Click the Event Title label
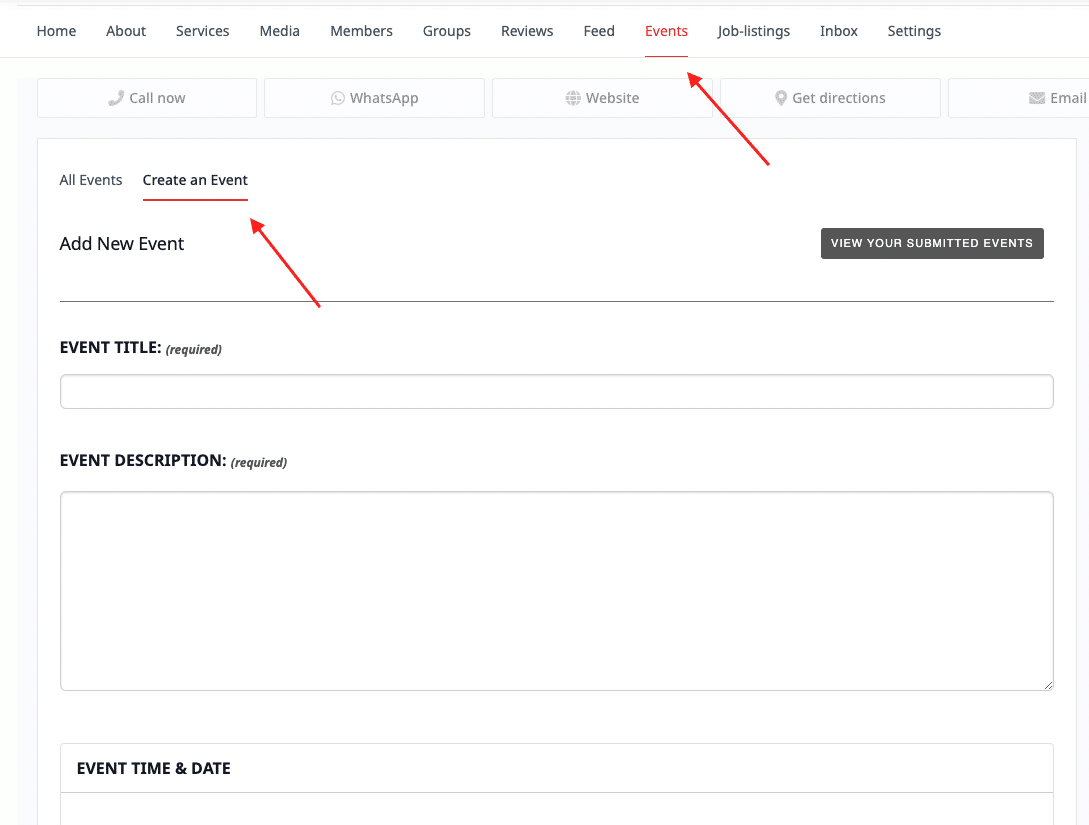Screen dimensions: 1089x825 [110, 347]
